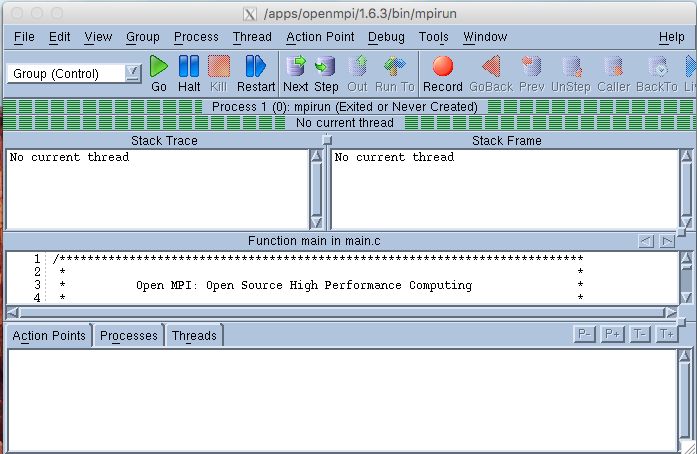This screenshot has width=697, height=454.
Task: Open the Process menu
Action: click(x=196, y=37)
